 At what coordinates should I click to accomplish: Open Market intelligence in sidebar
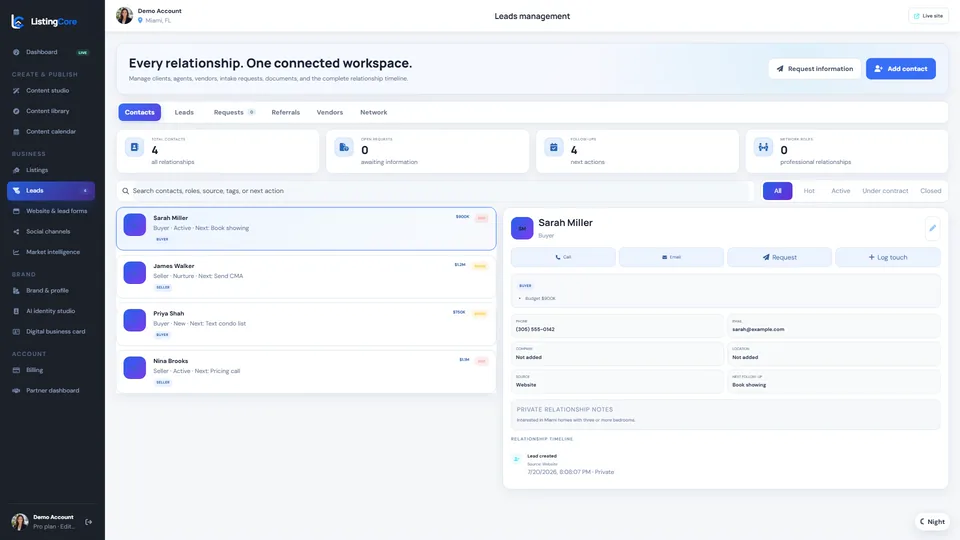51,252
